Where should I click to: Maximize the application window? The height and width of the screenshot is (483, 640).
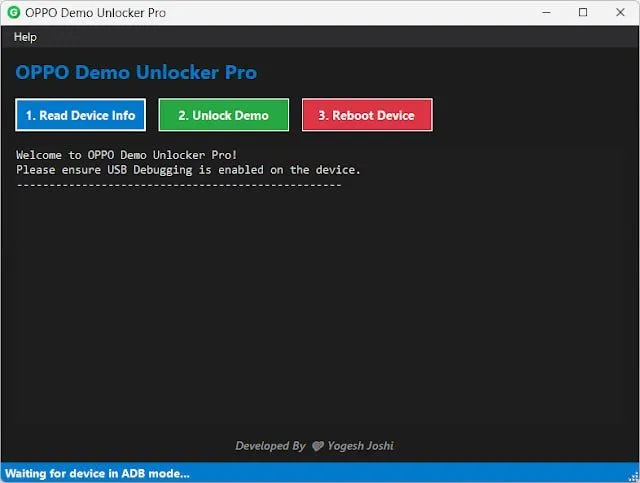(x=583, y=13)
